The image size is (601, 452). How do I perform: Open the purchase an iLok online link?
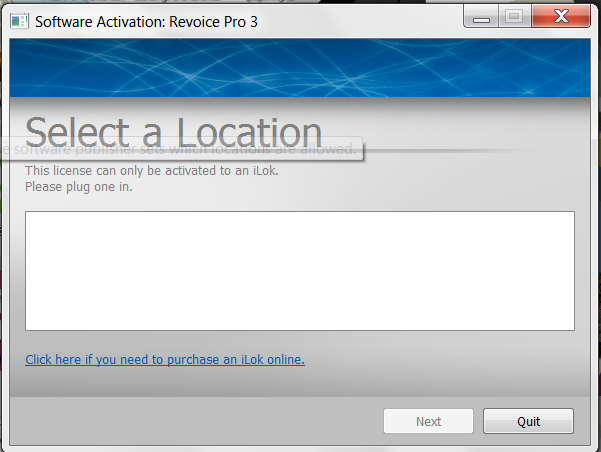pos(165,360)
